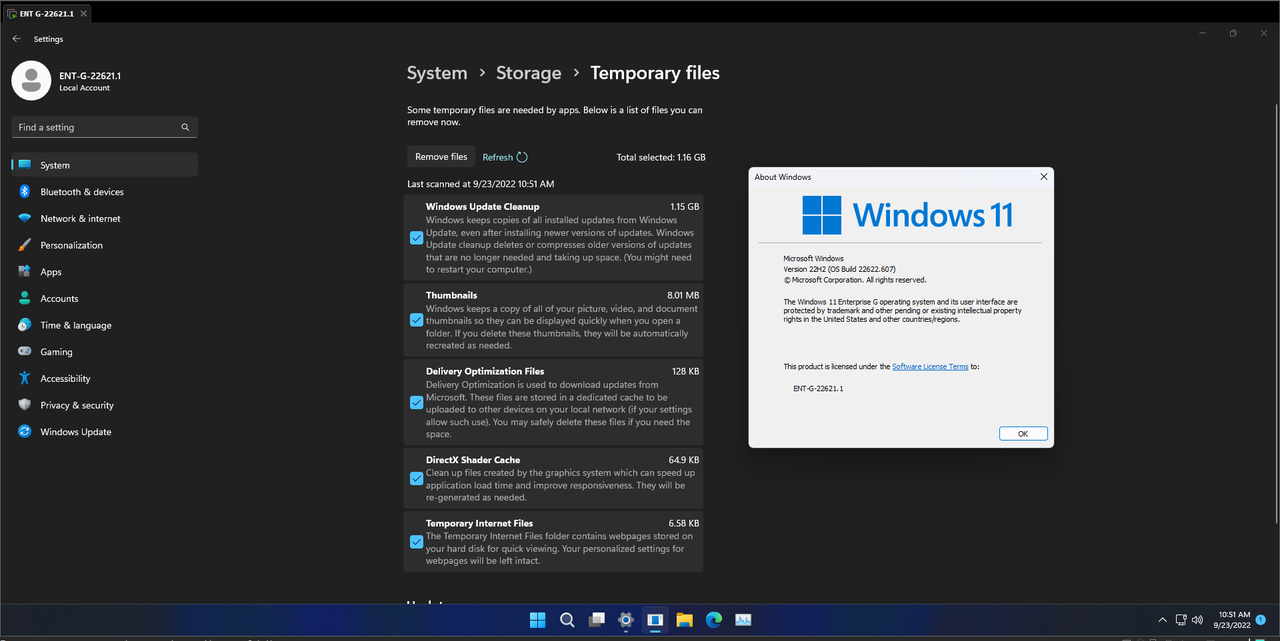Navigate to System in the breadcrumb
1280x641 pixels.
437,73
